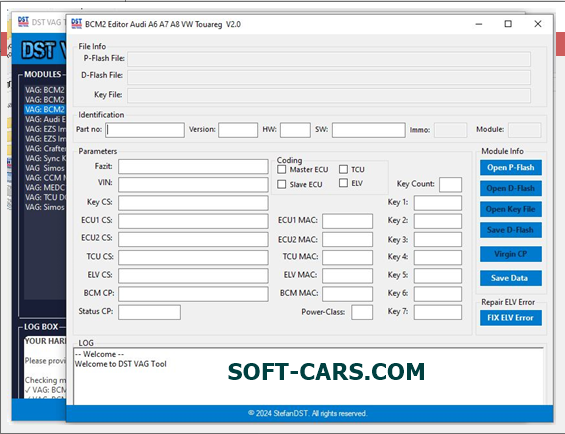This screenshot has height=434, width=565.
Task: Close the BCM2 Editor window
Action: [x=538, y=24]
